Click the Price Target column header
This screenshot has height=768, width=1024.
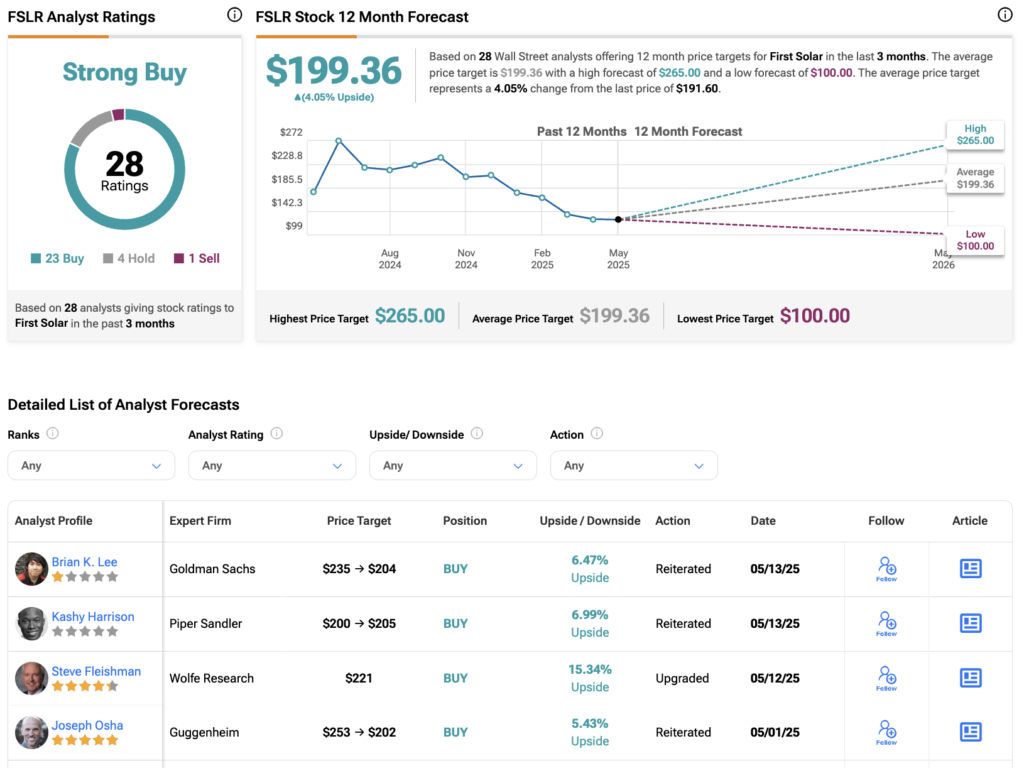point(359,520)
